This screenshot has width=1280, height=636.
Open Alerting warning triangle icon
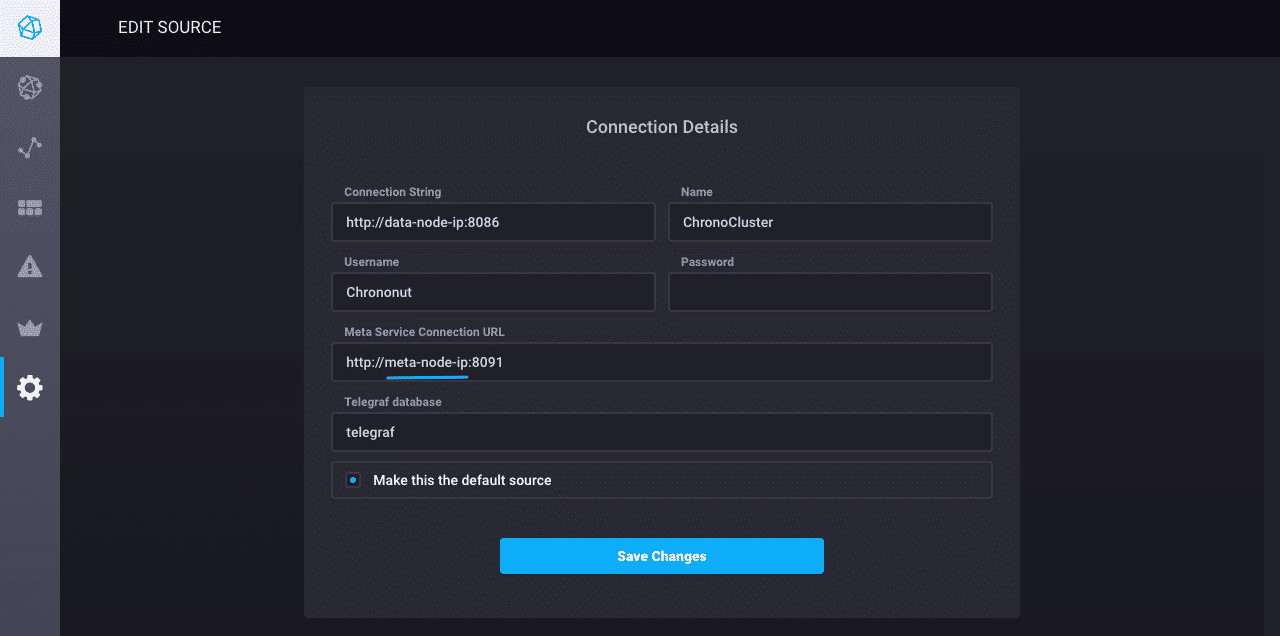pos(30,267)
